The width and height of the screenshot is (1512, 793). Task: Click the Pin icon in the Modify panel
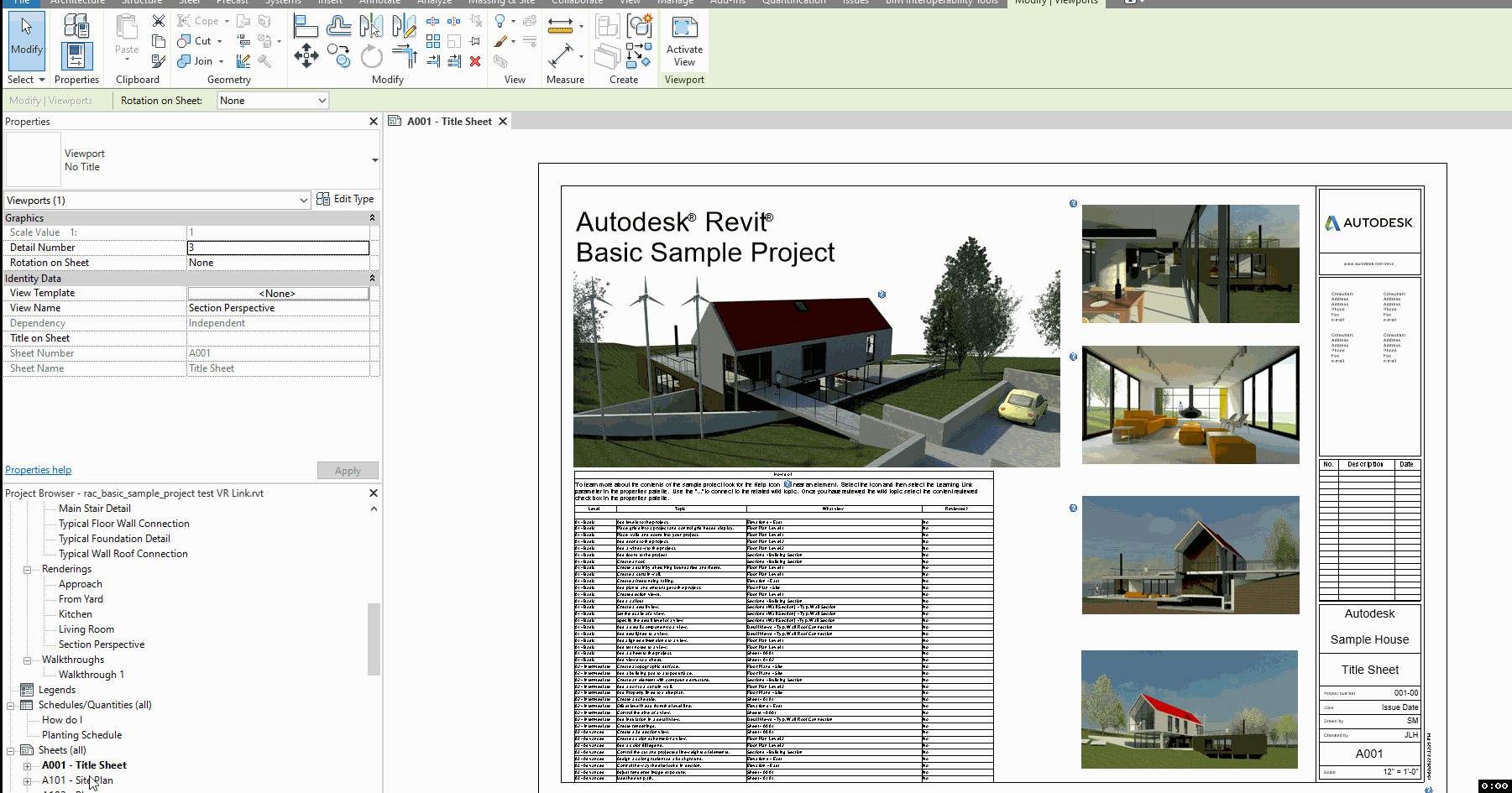click(474, 40)
